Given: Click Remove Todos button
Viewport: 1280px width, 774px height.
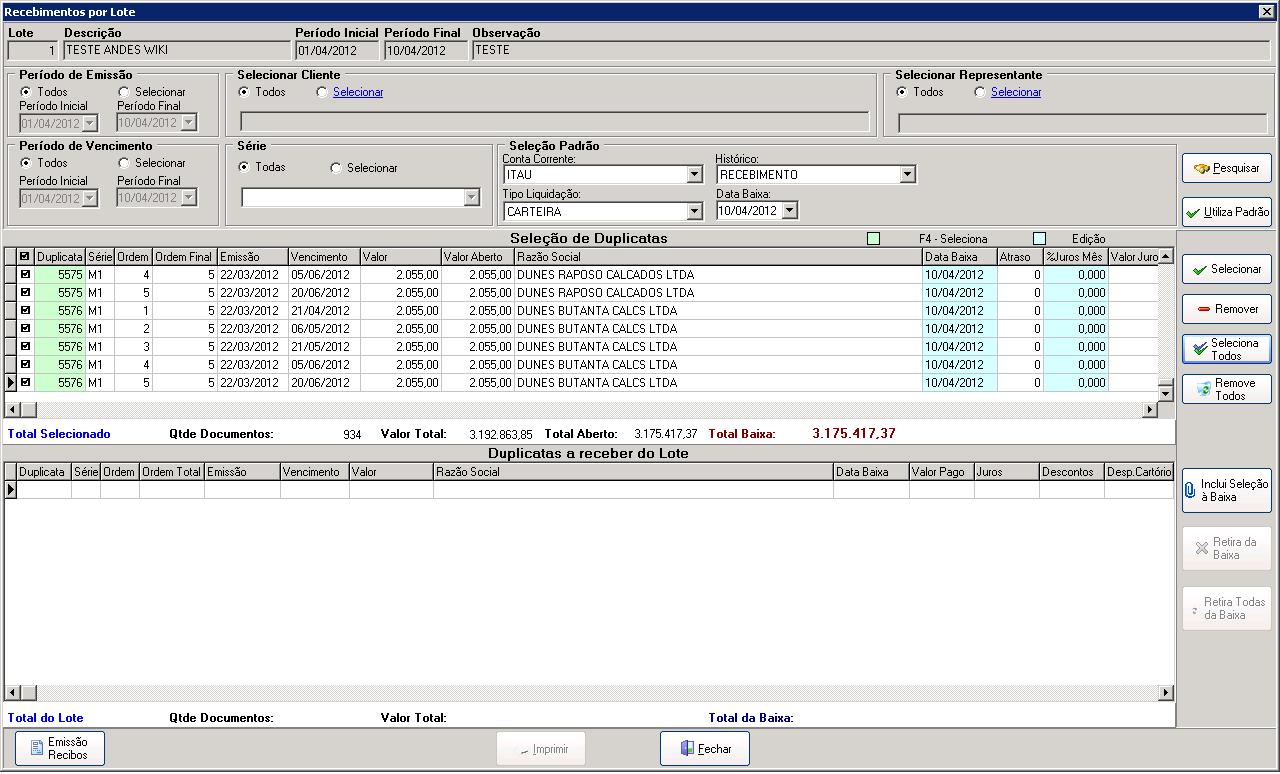Looking at the screenshot, I should point(1226,389).
